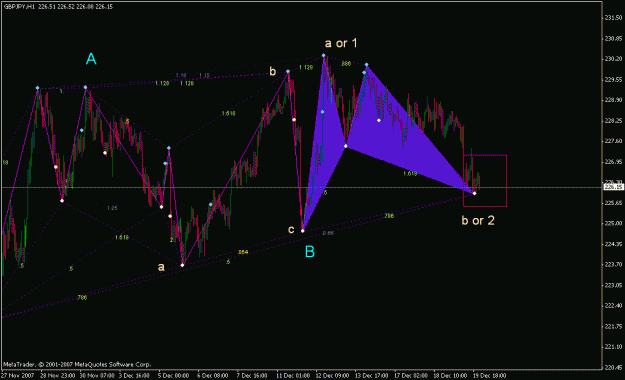
Task: Click the 1.618 label inside the purple pattern
Action: [410, 173]
